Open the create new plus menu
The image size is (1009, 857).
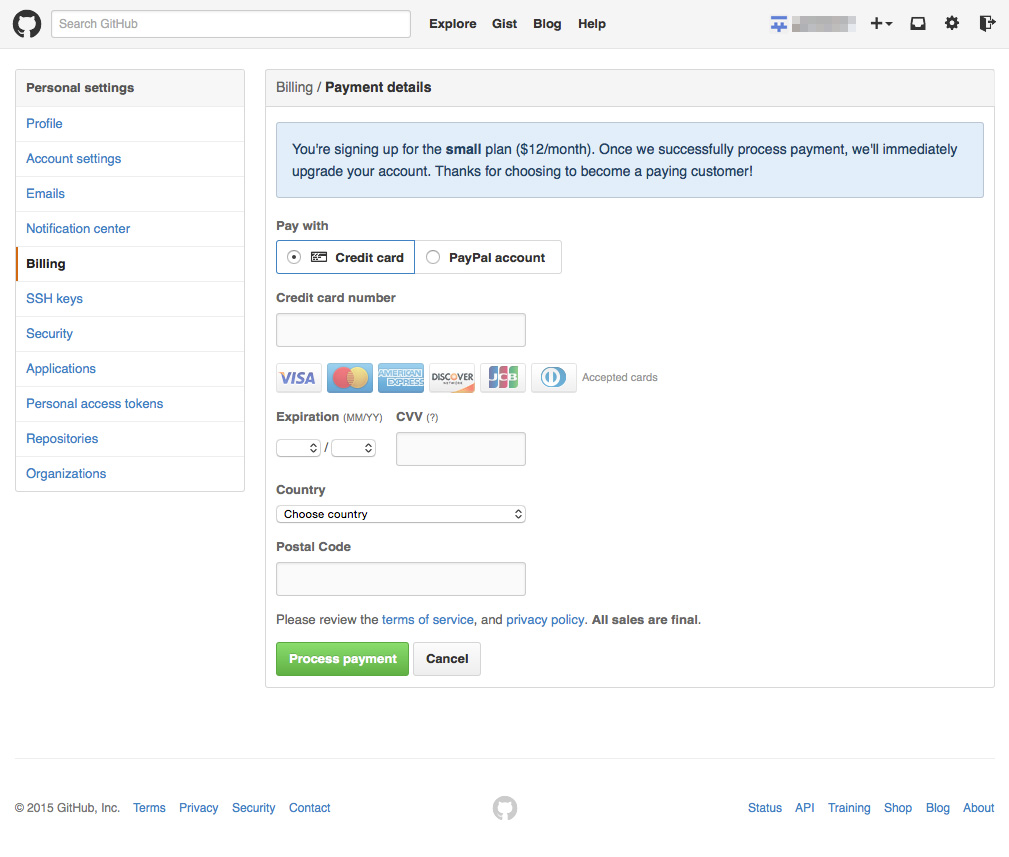coord(880,24)
